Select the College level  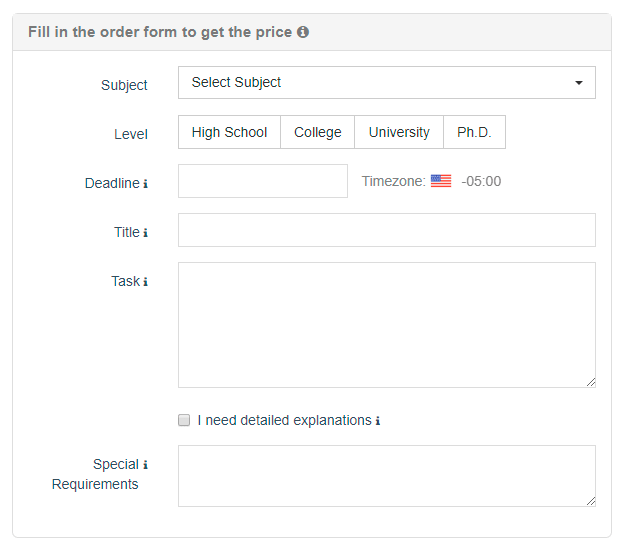click(x=317, y=133)
